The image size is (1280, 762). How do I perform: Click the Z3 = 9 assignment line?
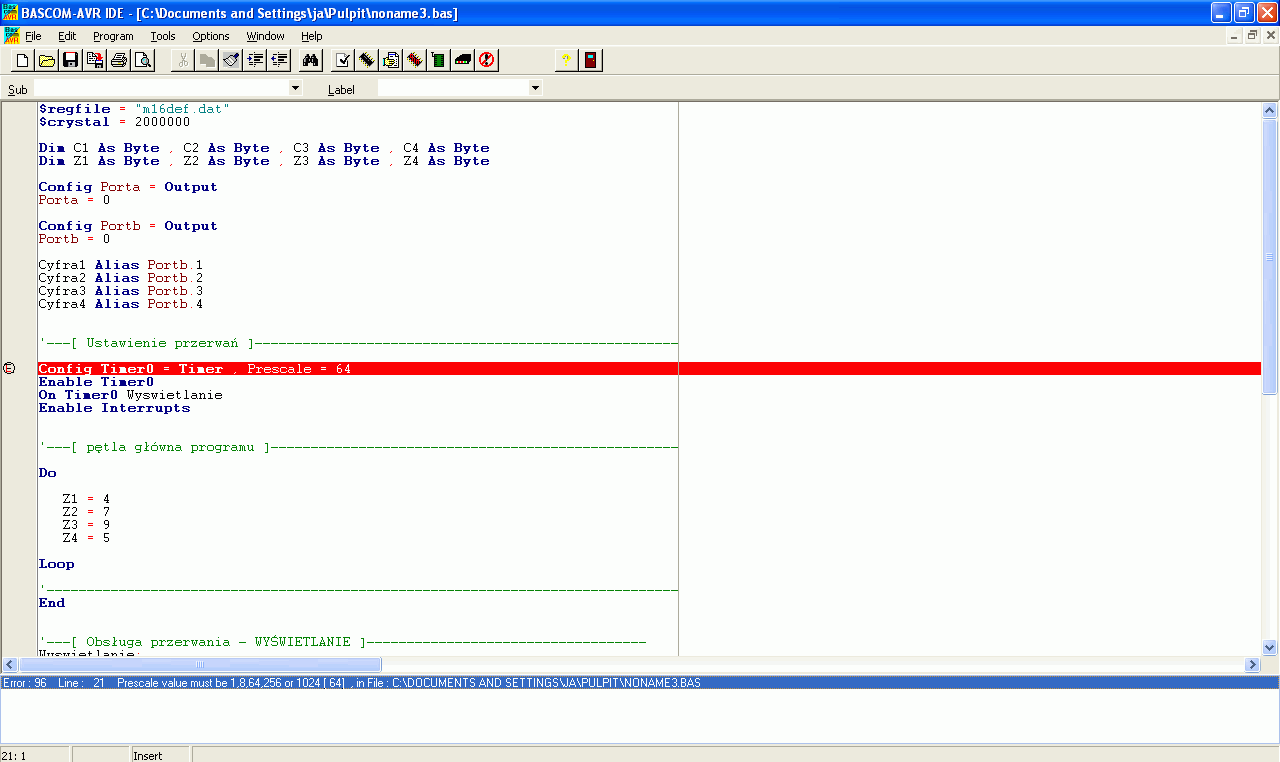(x=86, y=525)
